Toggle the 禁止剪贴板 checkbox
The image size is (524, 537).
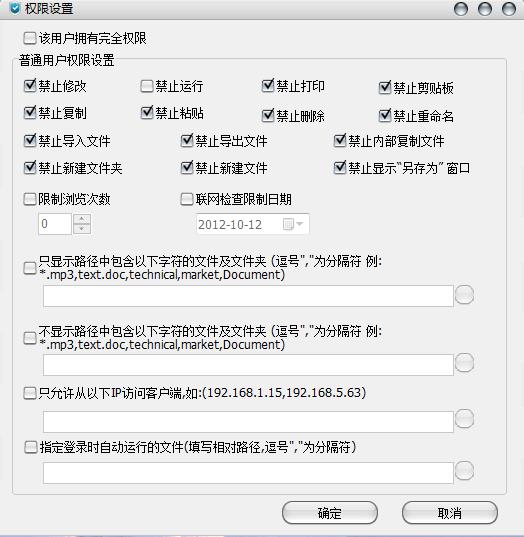385,88
